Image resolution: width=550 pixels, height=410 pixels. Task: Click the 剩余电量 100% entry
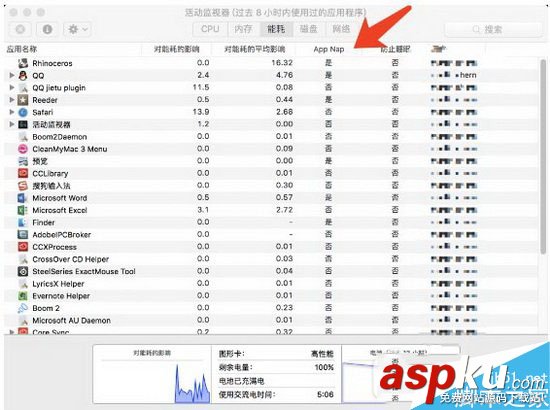276,368
